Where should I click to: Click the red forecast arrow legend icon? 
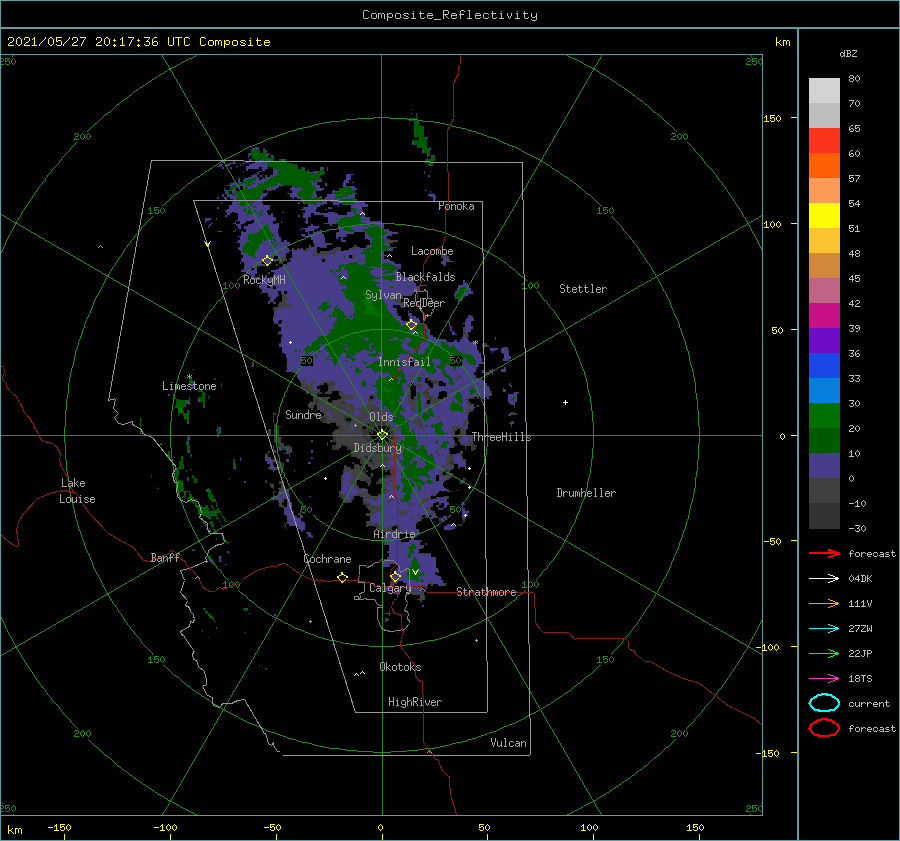pos(824,553)
